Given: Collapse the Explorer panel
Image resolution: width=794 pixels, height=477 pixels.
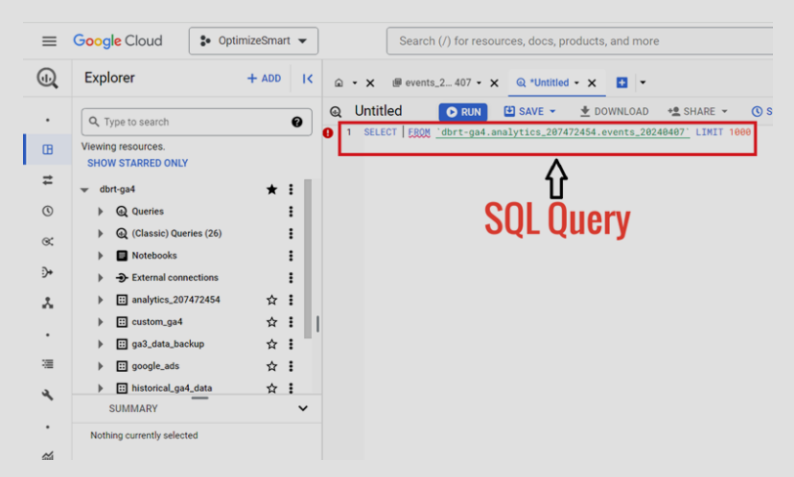Looking at the screenshot, I should [x=307, y=78].
